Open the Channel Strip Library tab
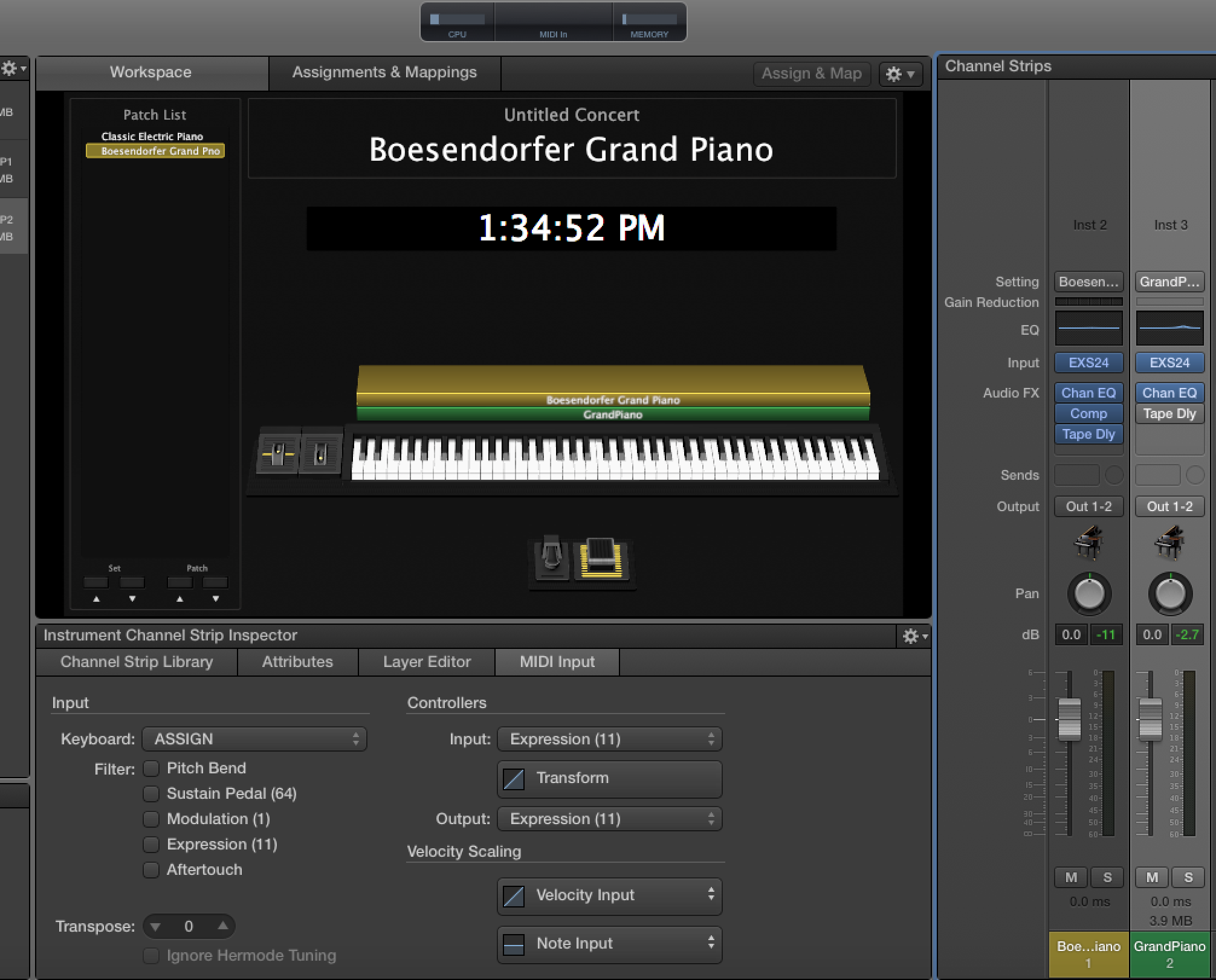Screen dimensions: 1216x980 click(137, 662)
